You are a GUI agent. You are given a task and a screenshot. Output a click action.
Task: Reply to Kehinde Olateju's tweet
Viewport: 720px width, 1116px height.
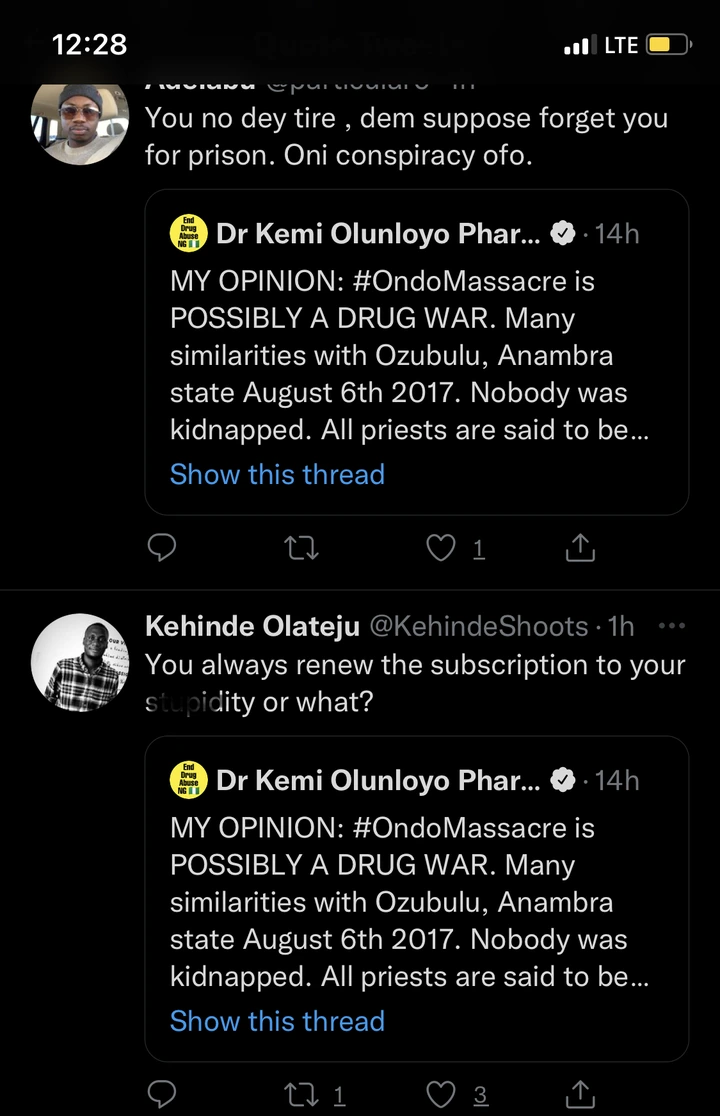pyautogui.click(x=162, y=1094)
